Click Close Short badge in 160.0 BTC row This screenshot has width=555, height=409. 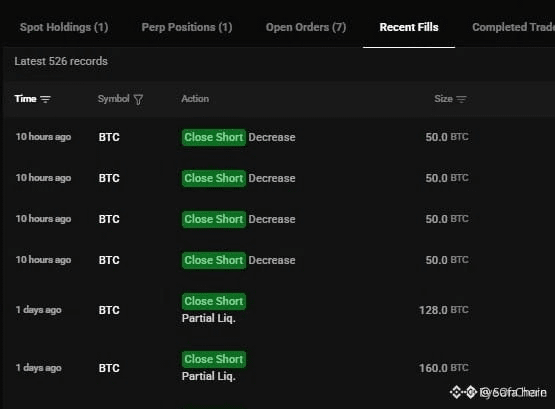click(x=214, y=359)
